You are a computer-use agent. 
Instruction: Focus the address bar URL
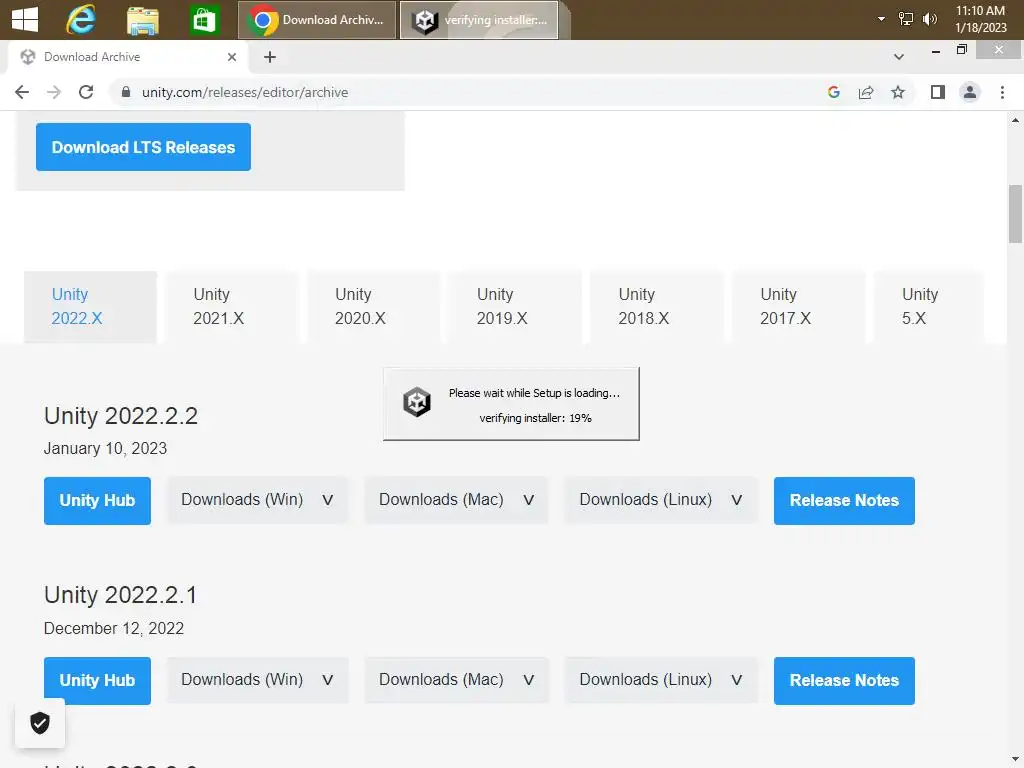[245, 92]
